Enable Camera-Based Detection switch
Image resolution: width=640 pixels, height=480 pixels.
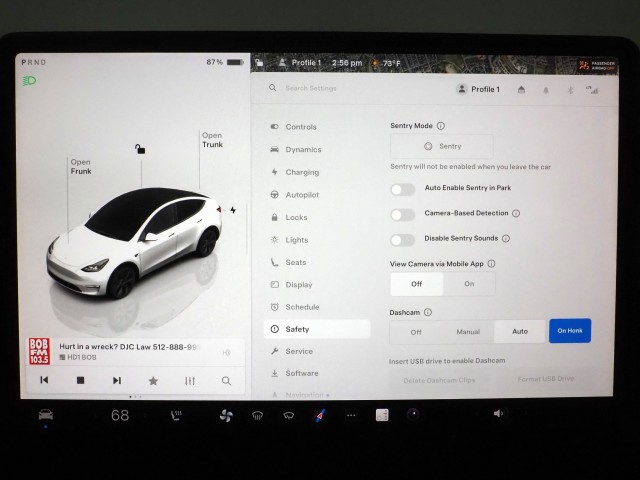402,214
